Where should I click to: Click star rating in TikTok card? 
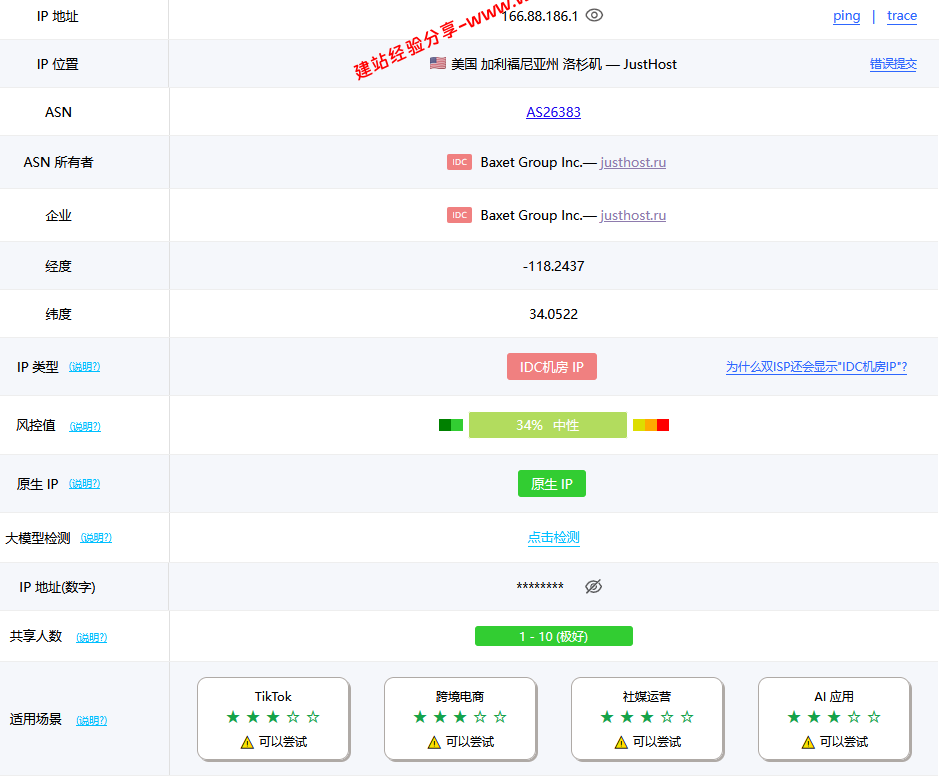tap(273, 717)
